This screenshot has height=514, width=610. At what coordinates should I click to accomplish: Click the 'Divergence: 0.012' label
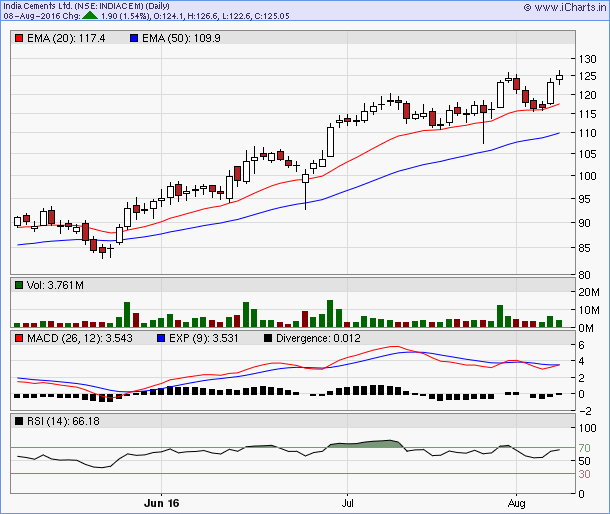[318, 338]
